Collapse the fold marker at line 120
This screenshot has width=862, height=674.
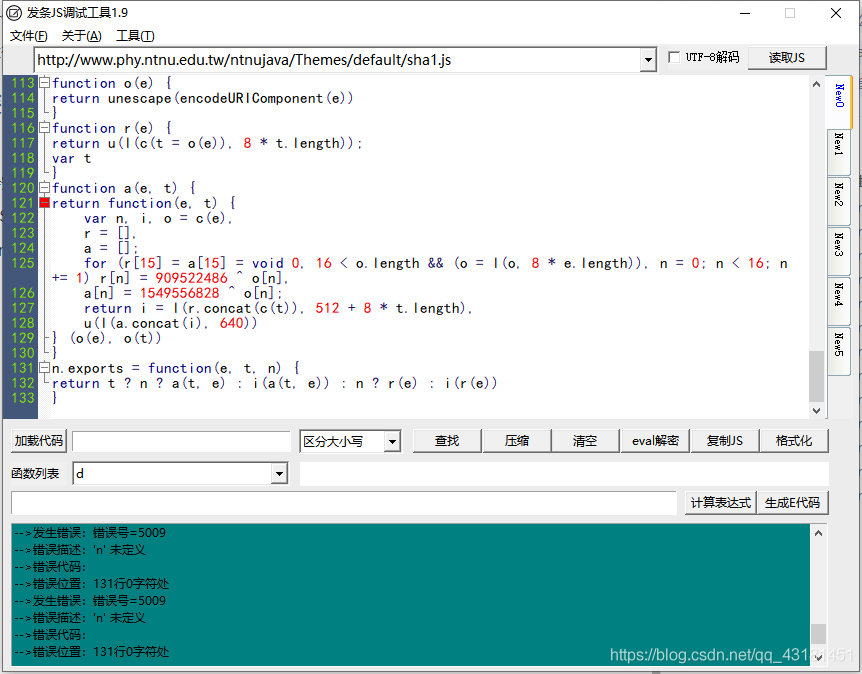coord(45,187)
